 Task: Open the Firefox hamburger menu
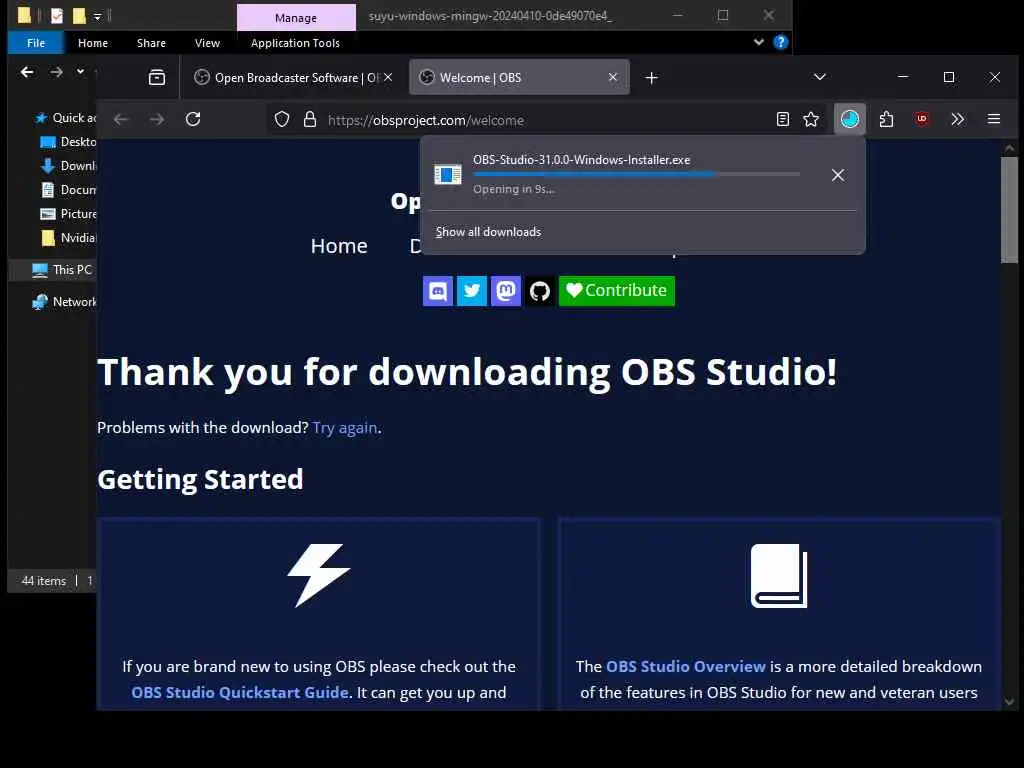pyautogui.click(x=994, y=119)
